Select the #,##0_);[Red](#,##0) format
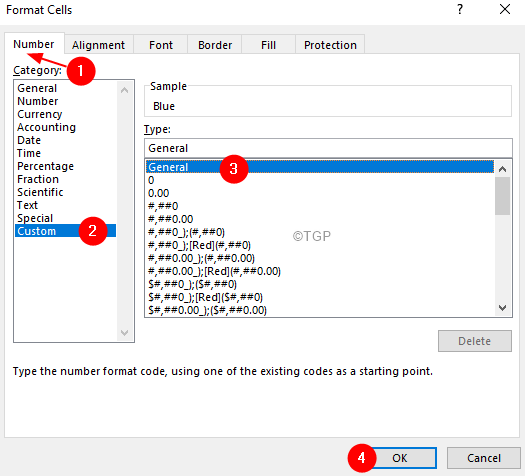525x476 pixels. 199,245
